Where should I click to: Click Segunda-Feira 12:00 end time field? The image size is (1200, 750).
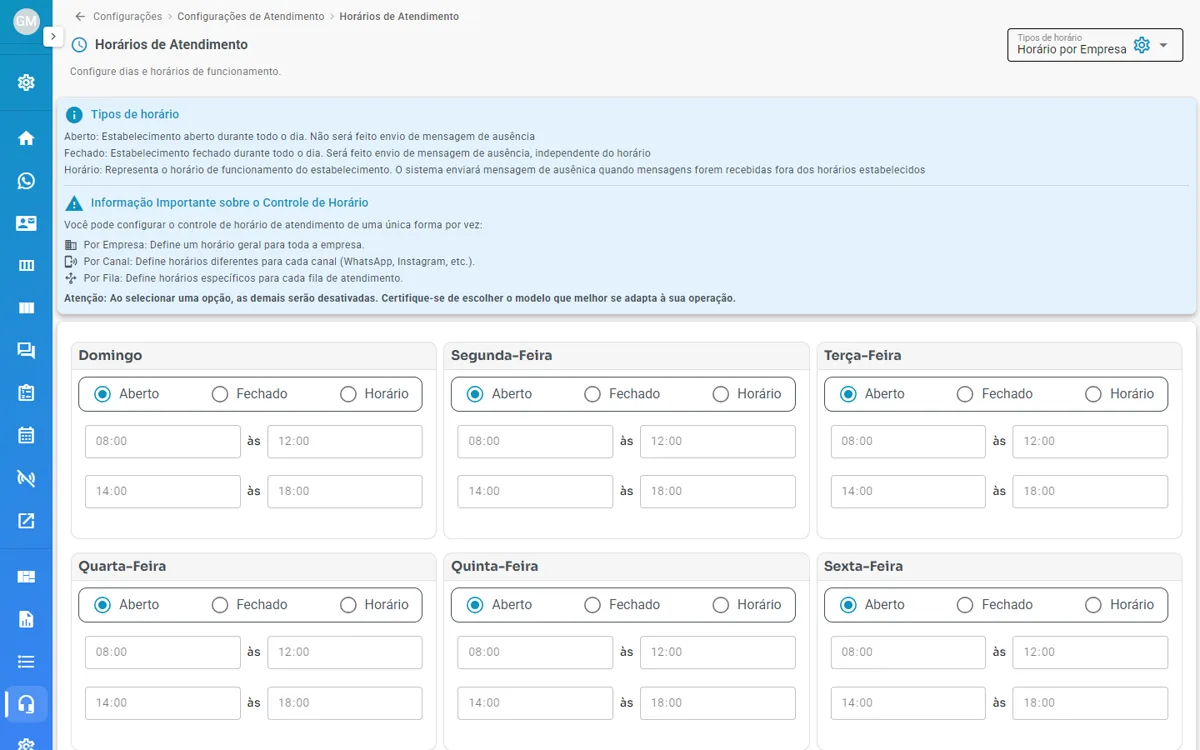pos(718,441)
